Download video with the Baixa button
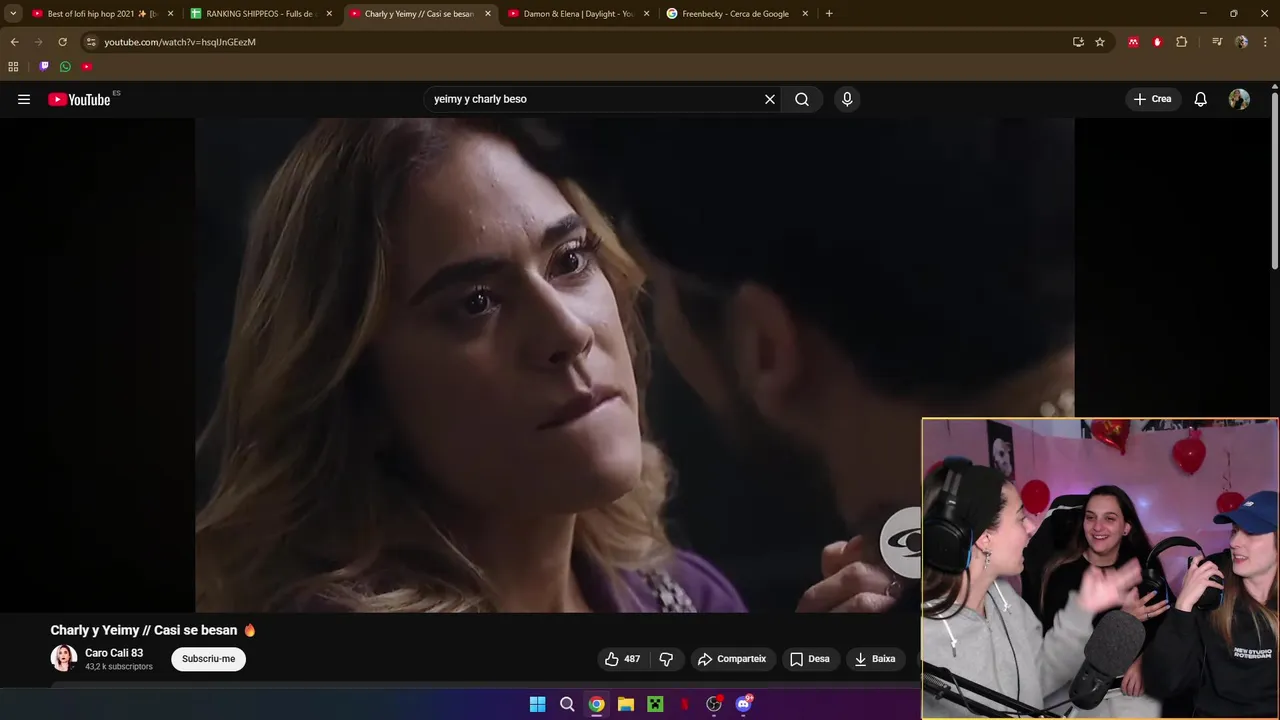1280x720 pixels. tap(874, 659)
